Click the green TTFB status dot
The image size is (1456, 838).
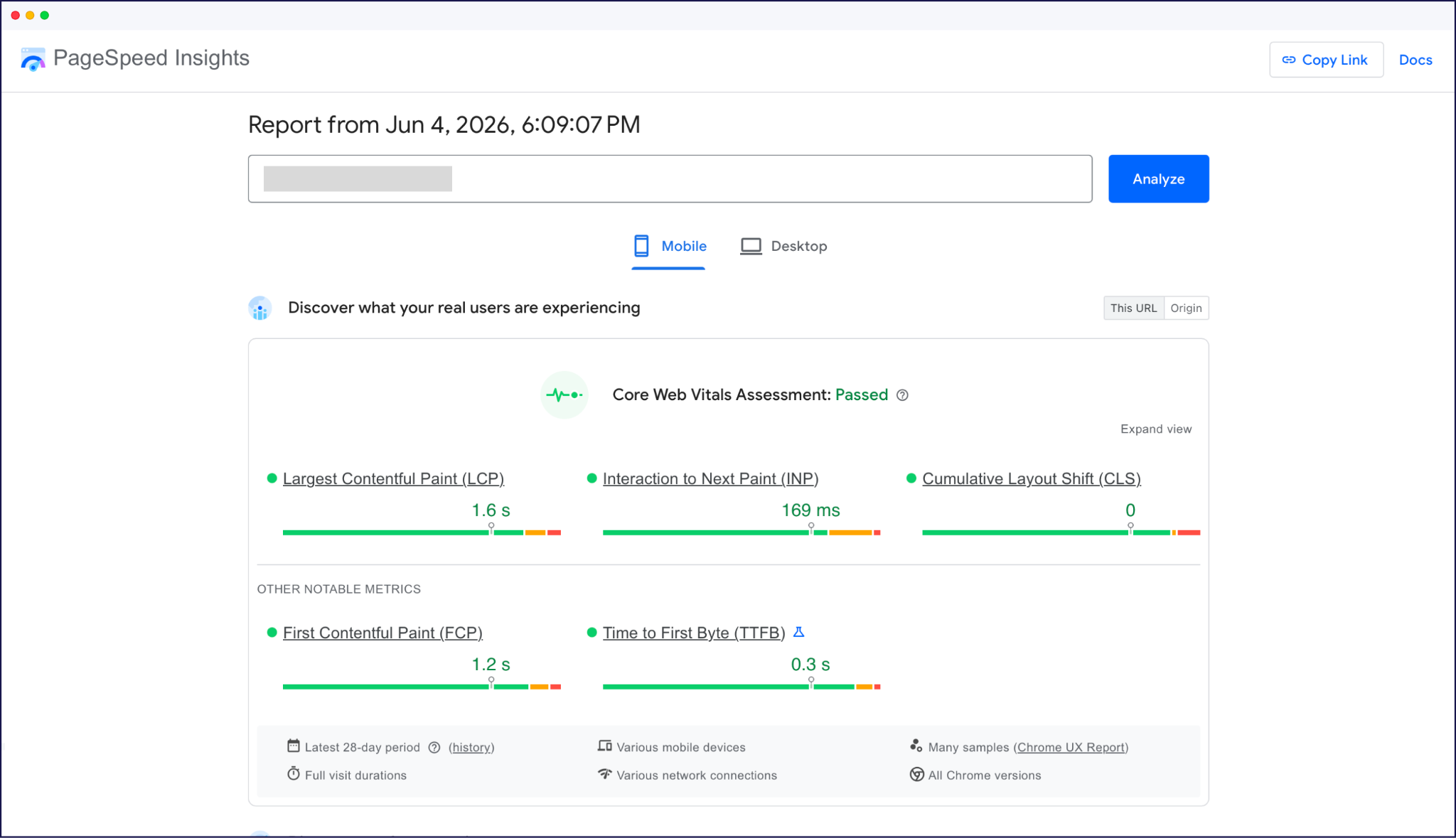591,633
